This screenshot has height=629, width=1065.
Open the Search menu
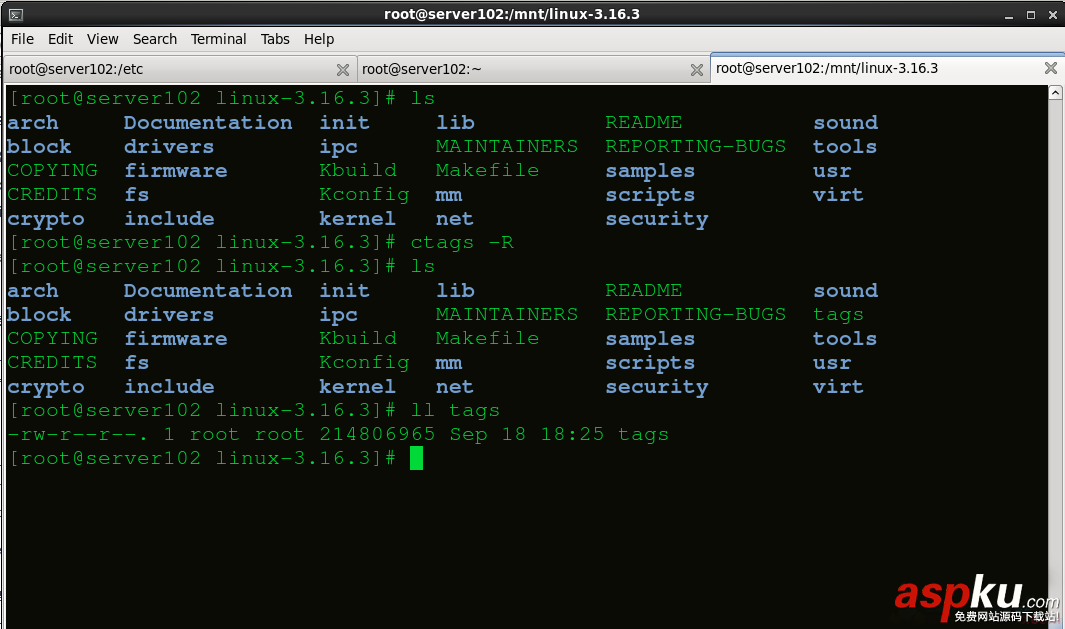[155, 39]
